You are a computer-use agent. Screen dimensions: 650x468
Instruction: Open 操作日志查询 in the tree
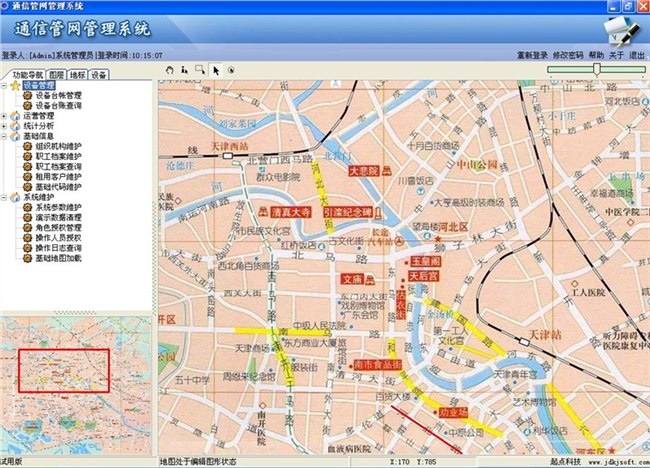(58, 247)
